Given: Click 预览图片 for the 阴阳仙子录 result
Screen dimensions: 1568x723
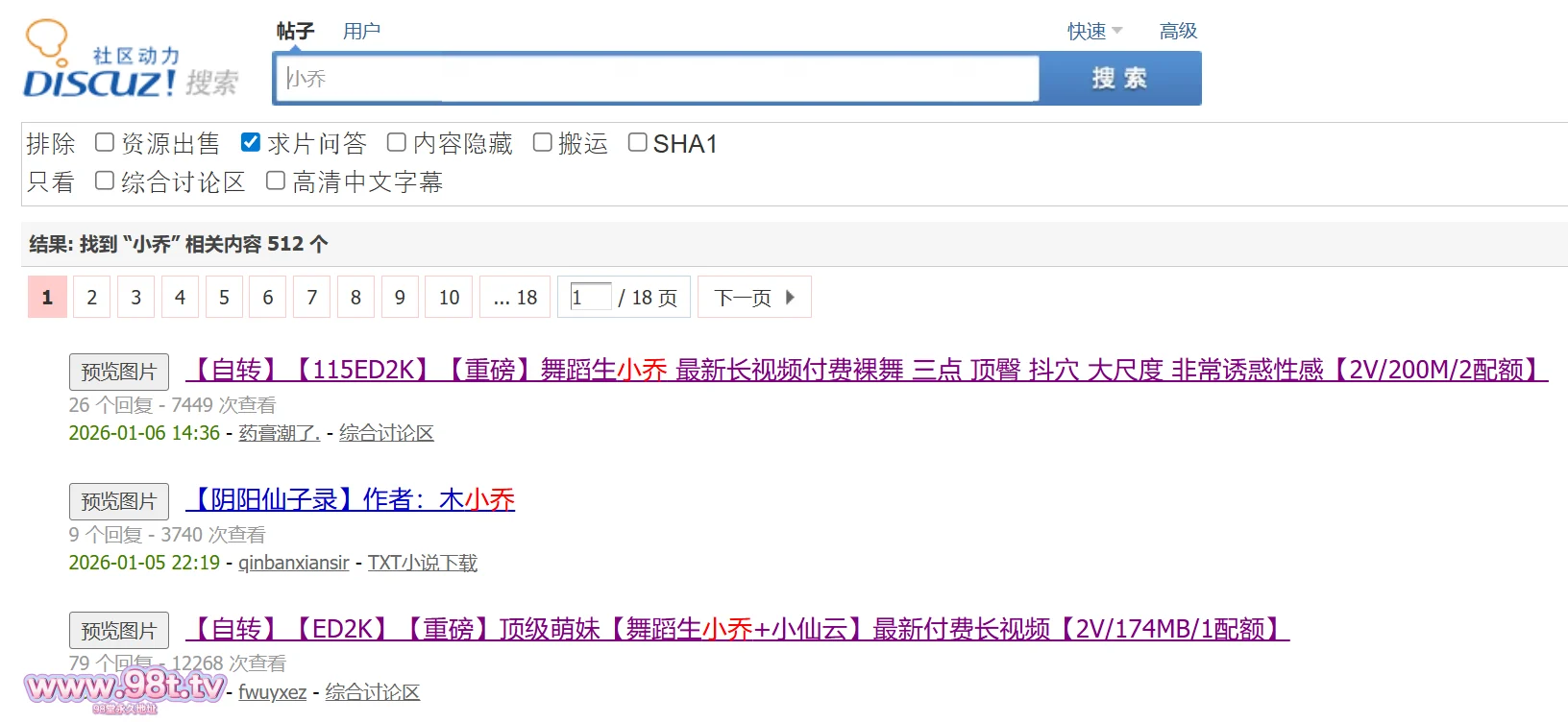Looking at the screenshot, I should [x=119, y=501].
